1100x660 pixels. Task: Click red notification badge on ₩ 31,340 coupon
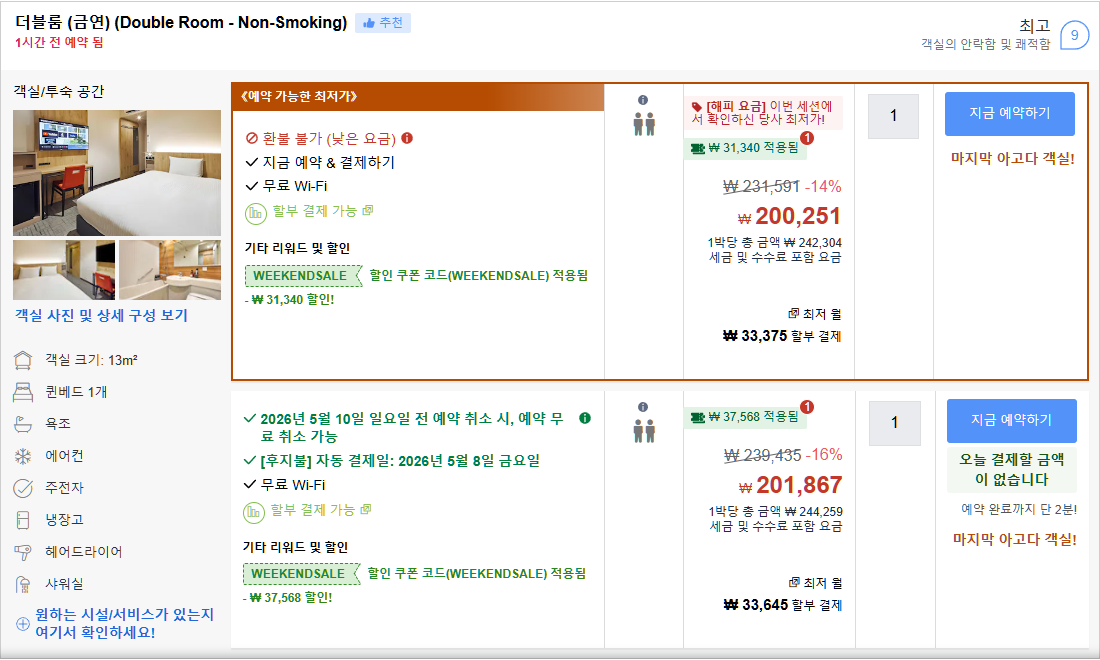pyautogui.click(x=807, y=138)
